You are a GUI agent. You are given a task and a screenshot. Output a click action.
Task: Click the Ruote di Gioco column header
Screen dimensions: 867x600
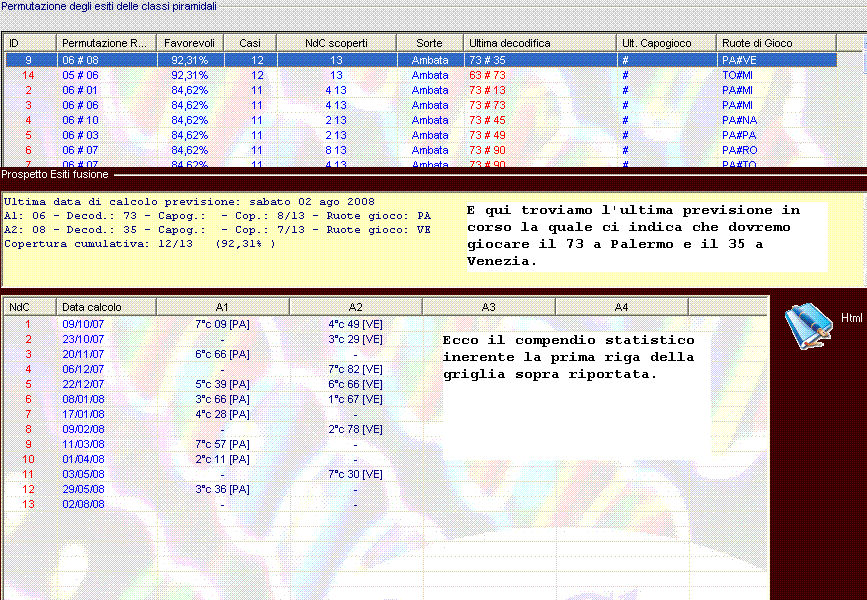(776, 43)
